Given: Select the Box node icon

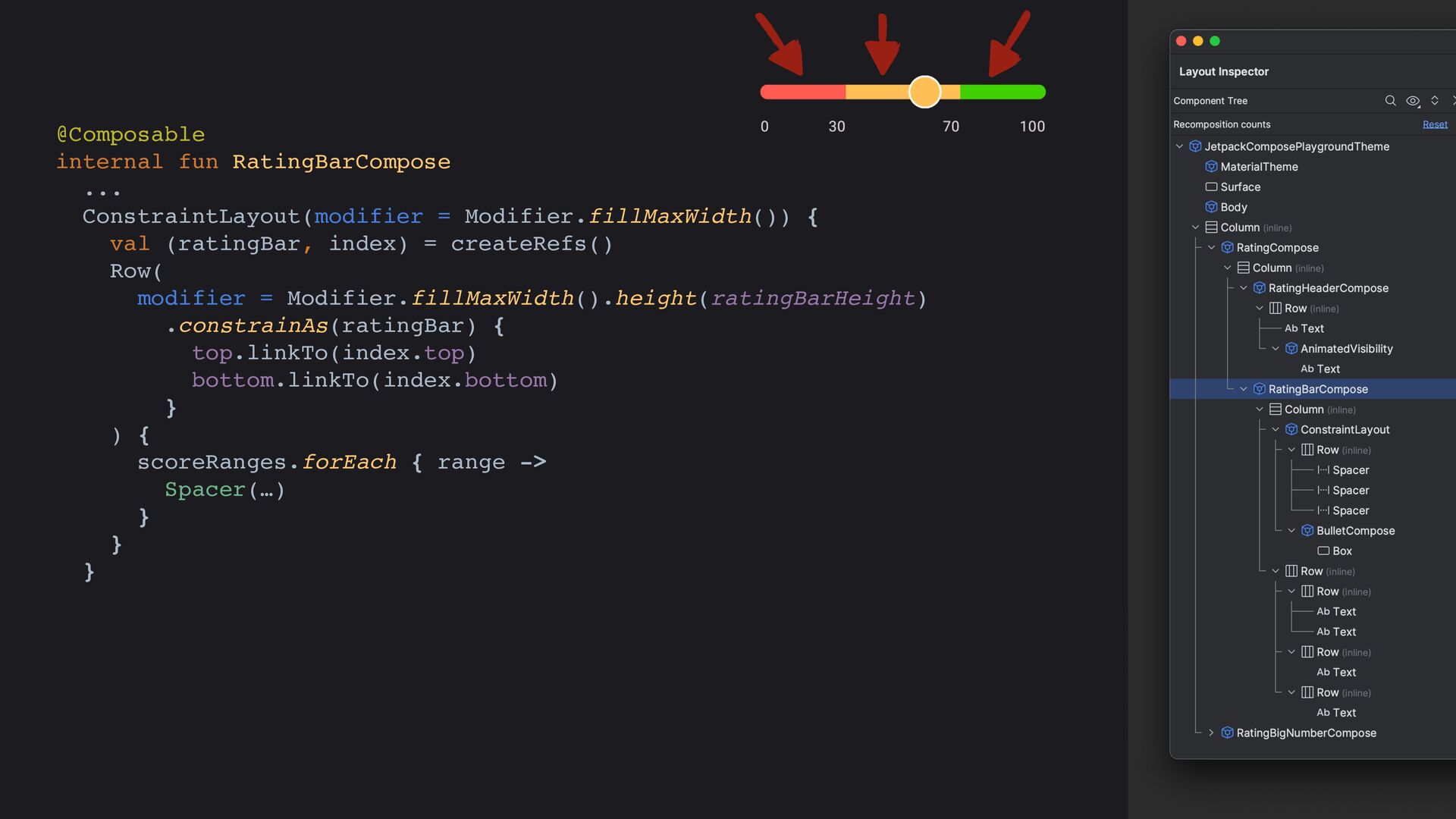Looking at the screenshot, I should 1323,551.
